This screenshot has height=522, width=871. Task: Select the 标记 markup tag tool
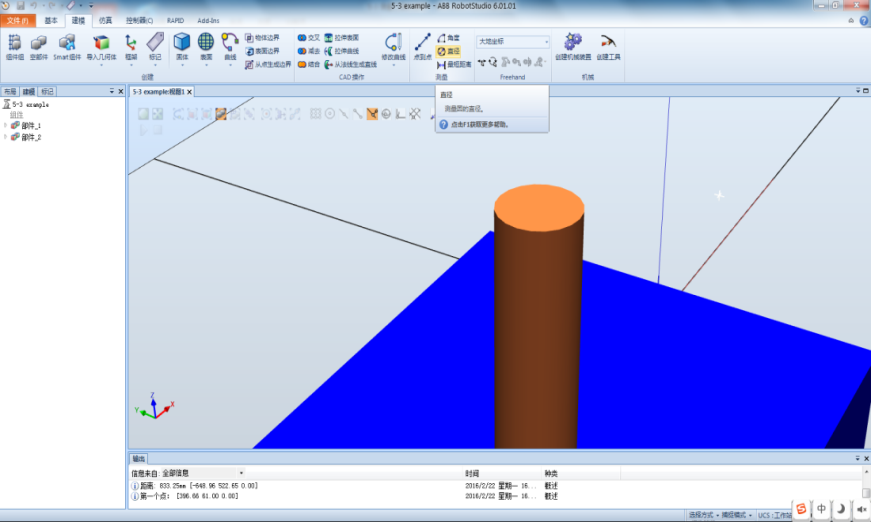[155, 47]
